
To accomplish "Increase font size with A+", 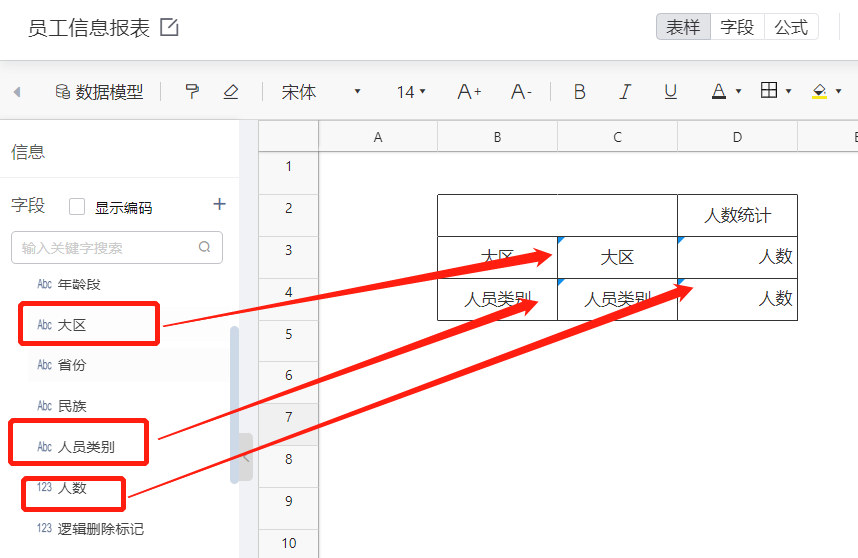I will coord(469,91).
